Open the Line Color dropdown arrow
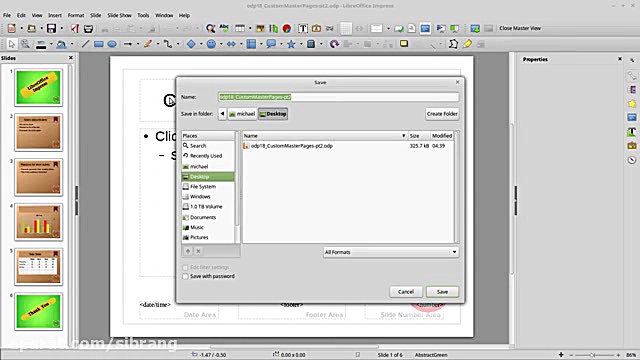 point(51,44)
